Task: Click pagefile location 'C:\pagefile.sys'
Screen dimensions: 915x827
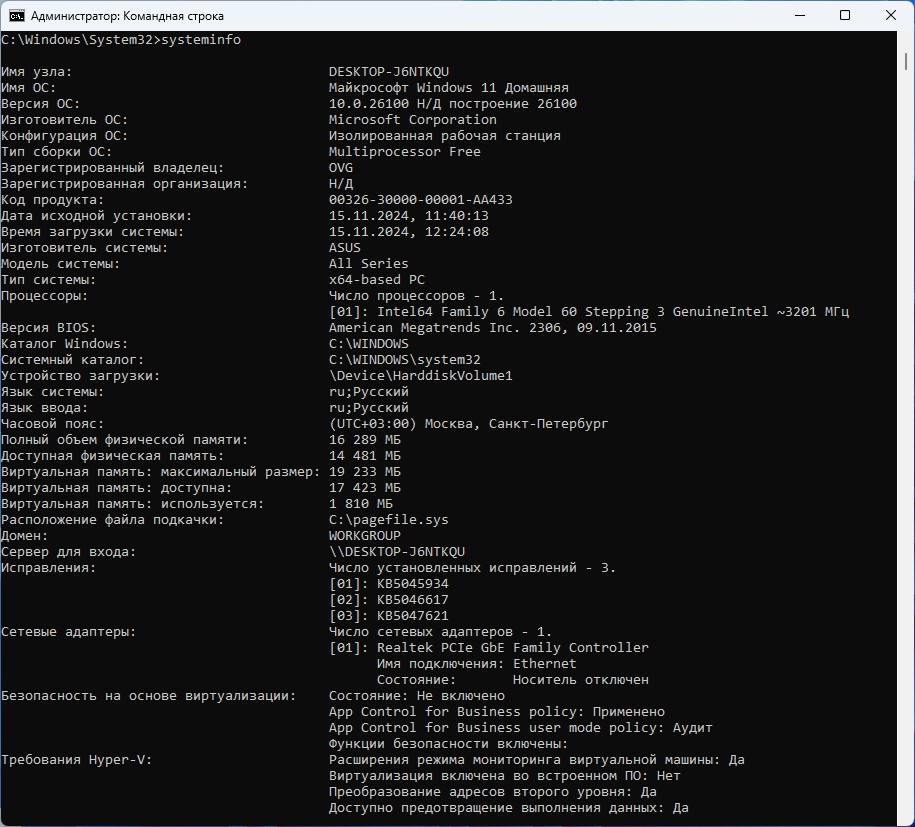Action: coord(389,520)
